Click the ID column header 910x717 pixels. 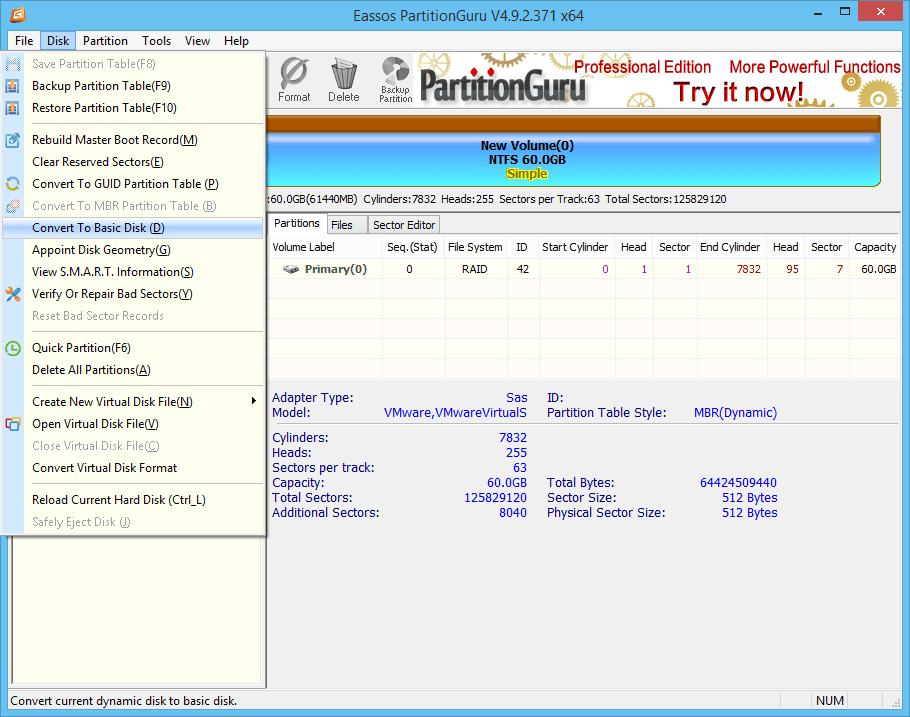coord(522,247)
